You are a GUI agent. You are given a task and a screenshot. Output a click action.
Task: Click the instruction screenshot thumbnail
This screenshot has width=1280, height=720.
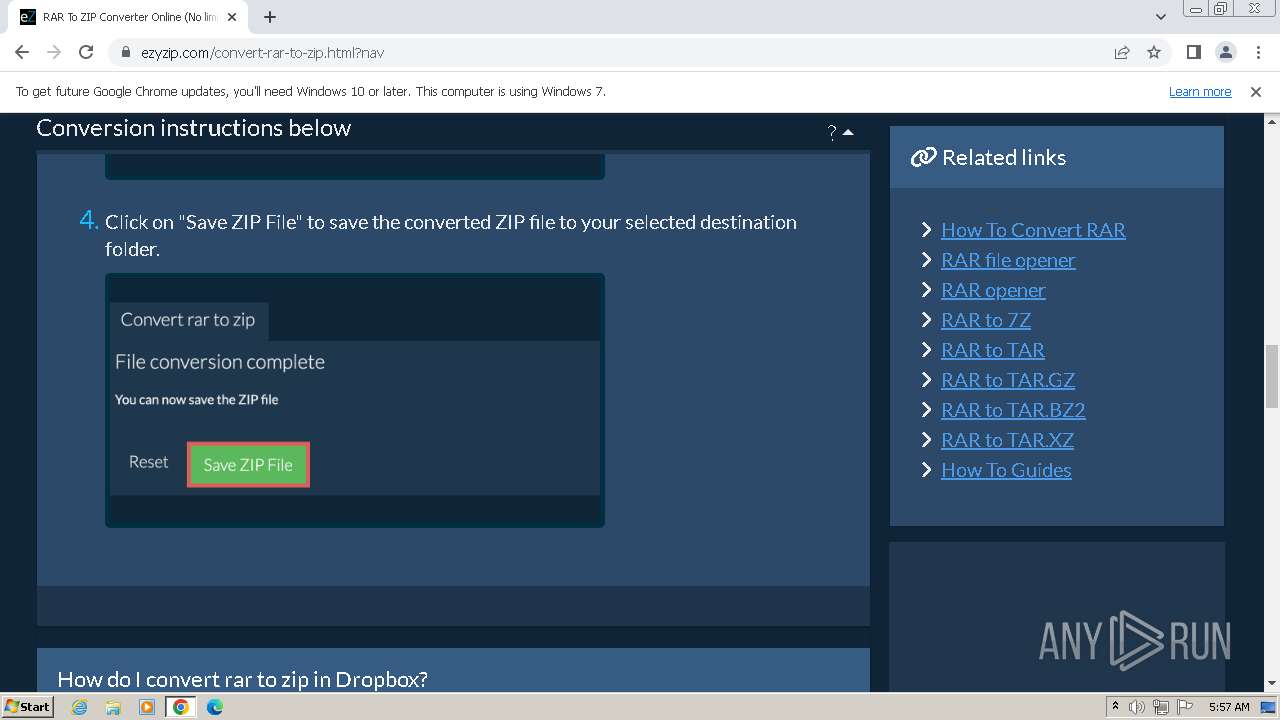[355, 400]
